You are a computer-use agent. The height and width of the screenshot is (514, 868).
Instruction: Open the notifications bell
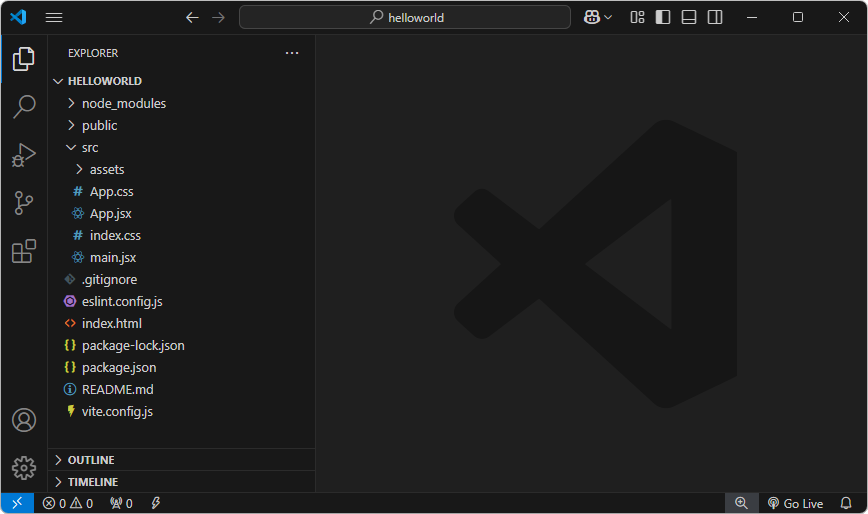point(846,503)
